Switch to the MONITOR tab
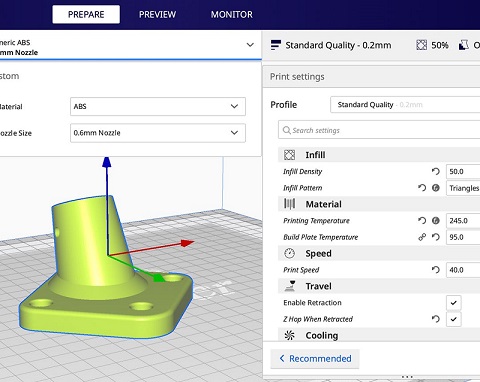This screenshot has height=382, width=480. (232, 14)
